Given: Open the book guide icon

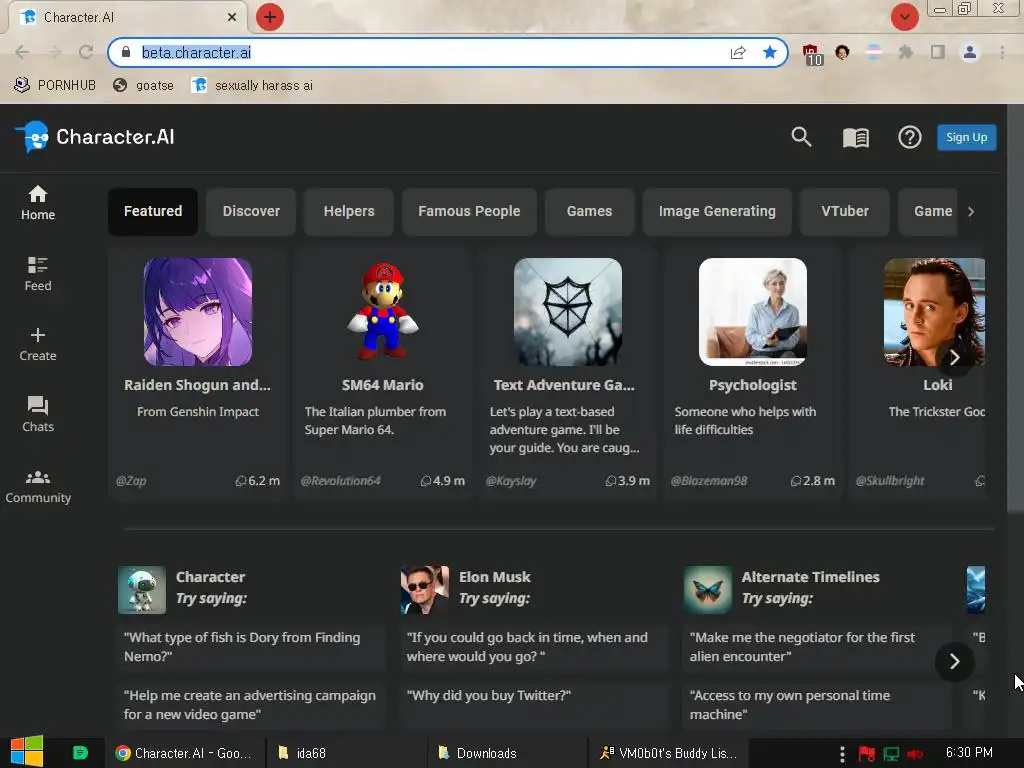Looking at the screenshot, I should click(x=856, y=138).
